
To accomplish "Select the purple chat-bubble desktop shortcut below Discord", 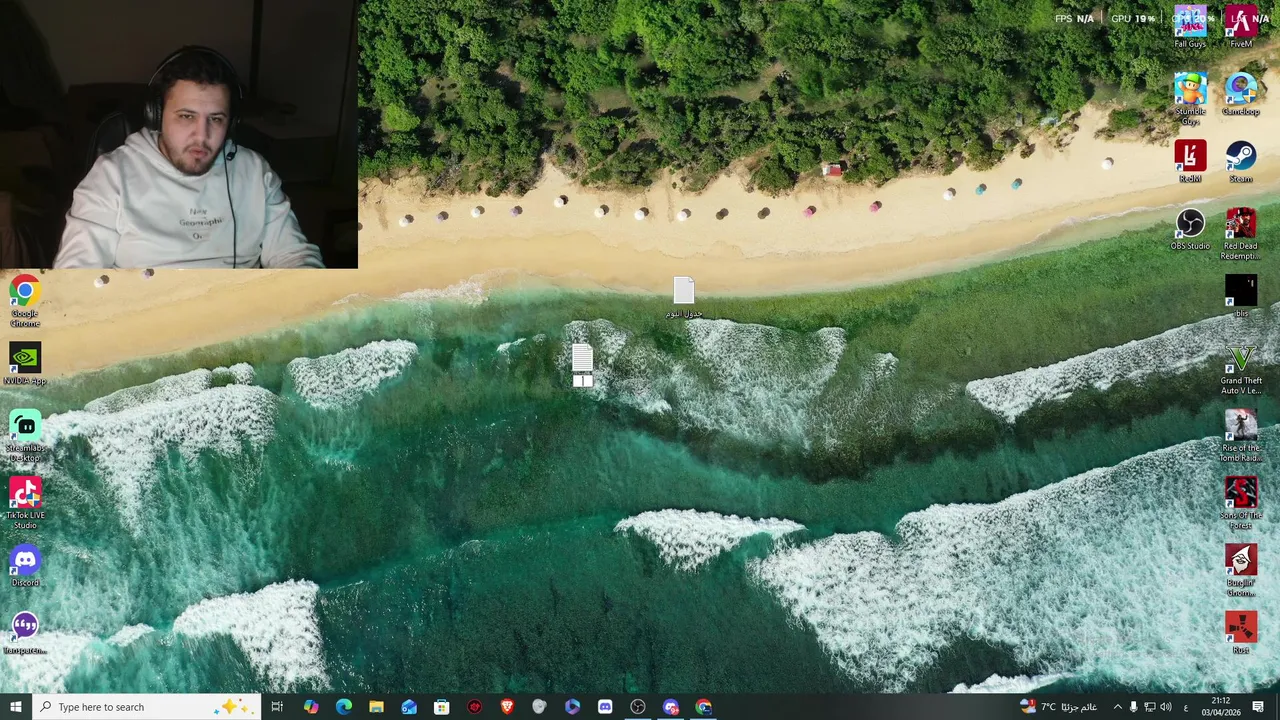I will [25, 634].
